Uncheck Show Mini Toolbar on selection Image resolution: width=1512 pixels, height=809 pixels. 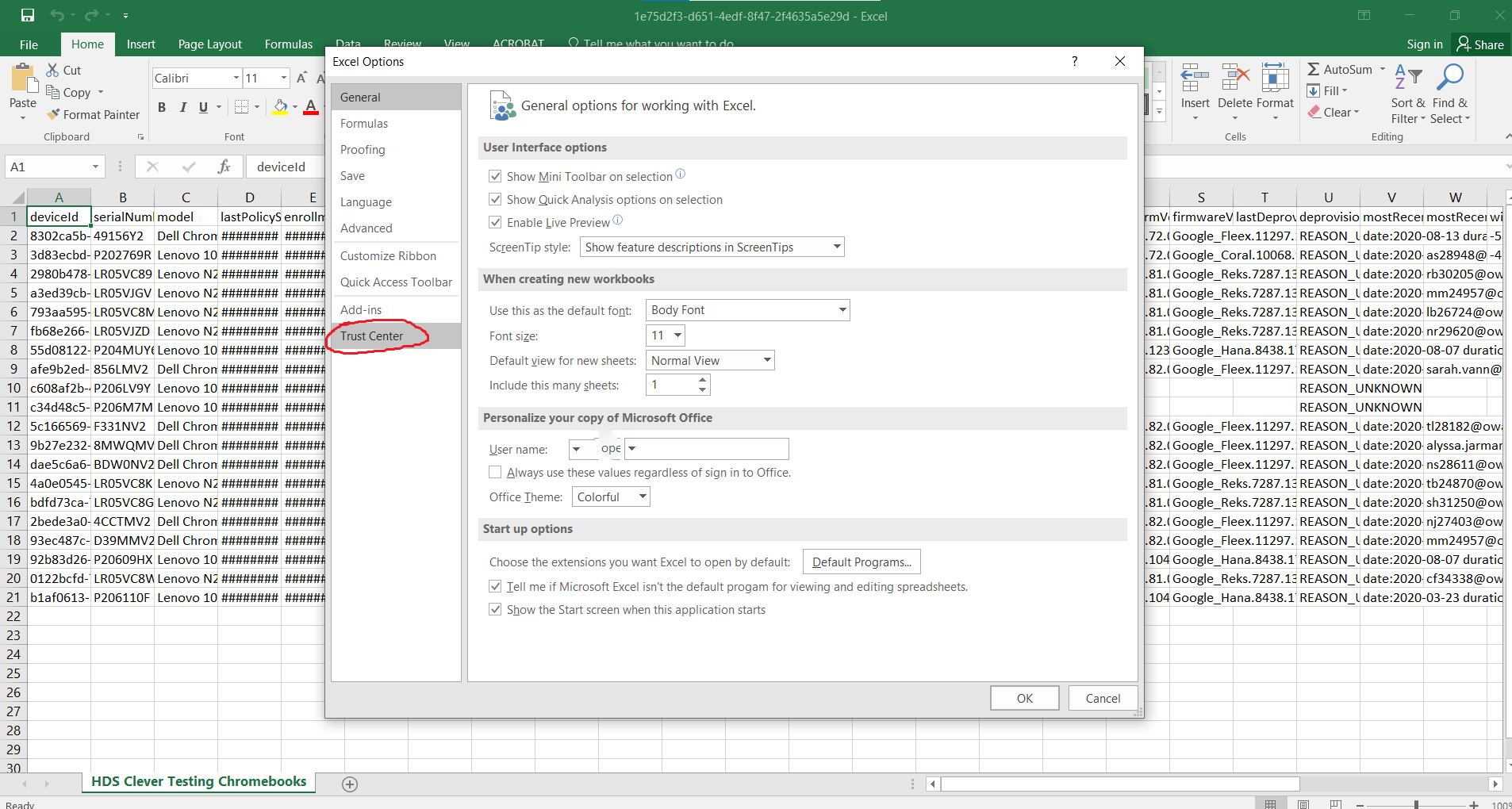495,176
